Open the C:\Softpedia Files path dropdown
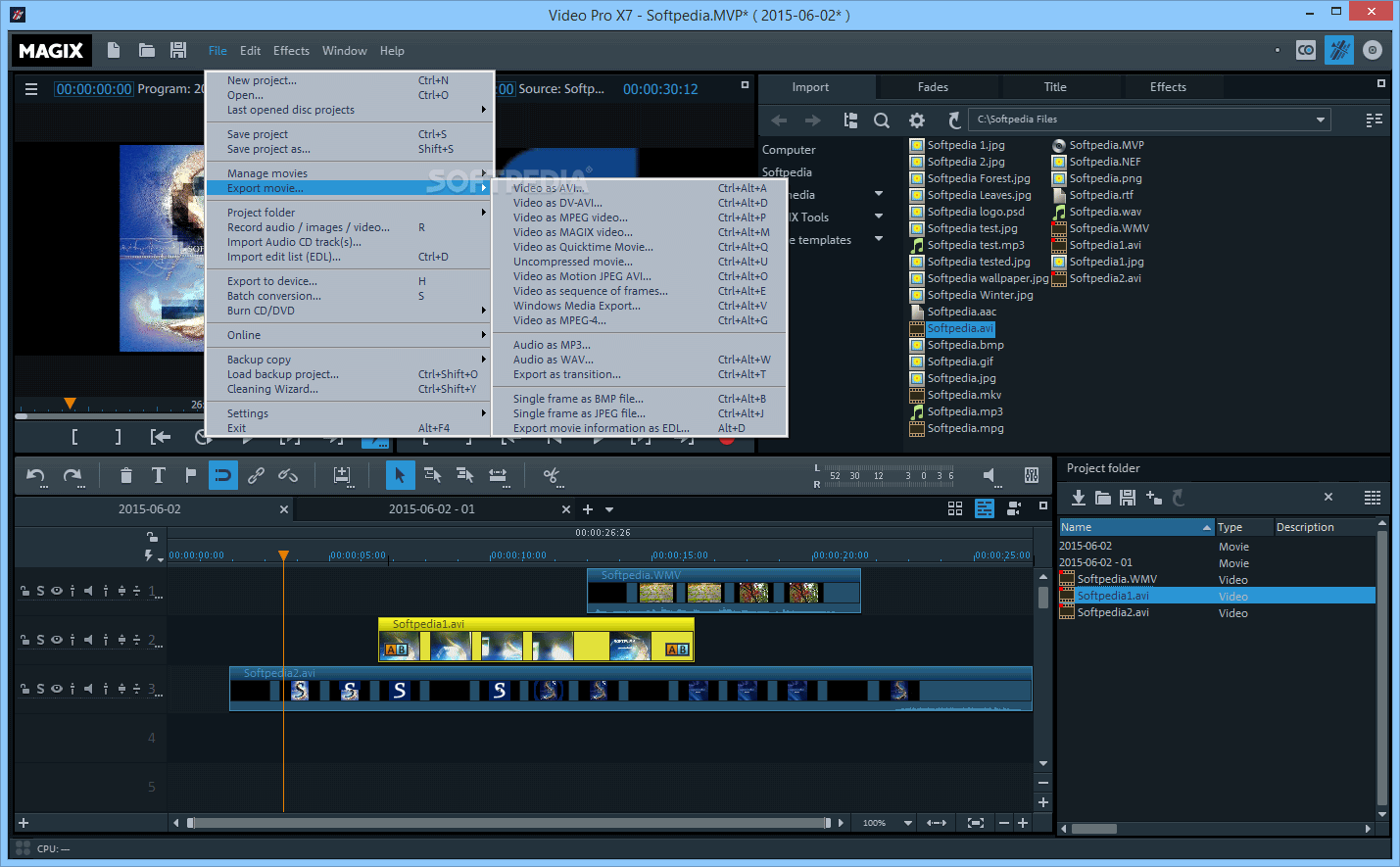This screenshot has height=867, width=1400. (1321, 120)
